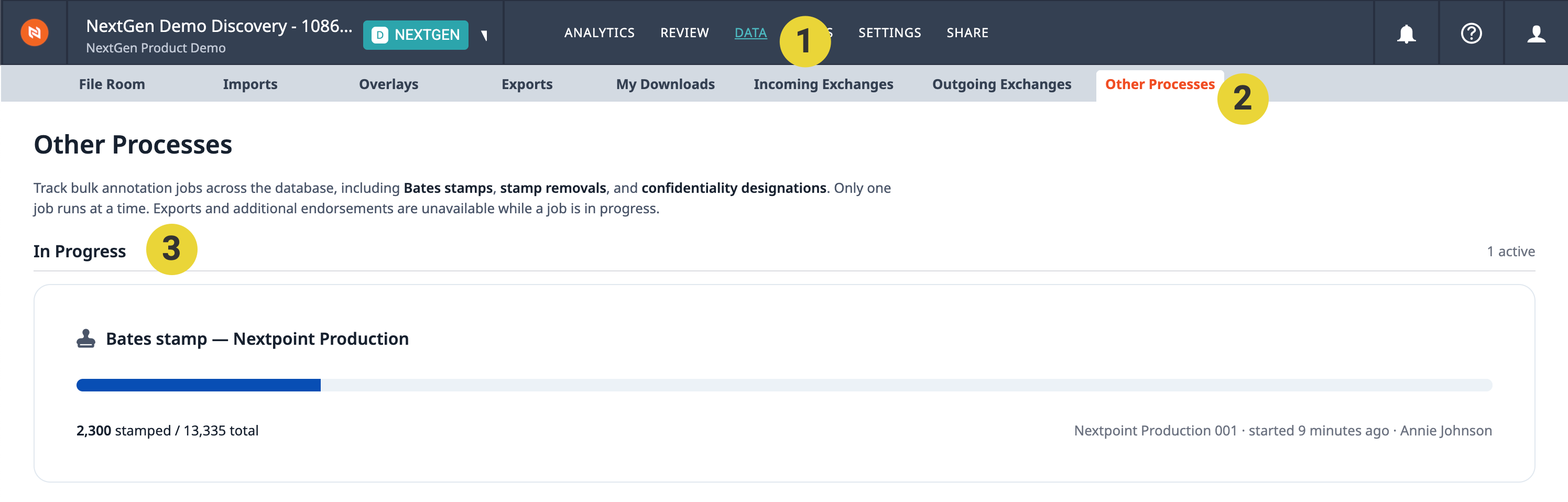Click the Bates stamp job icon
The width and height of the screenshot is (1568, 502).
pos(86,339)
